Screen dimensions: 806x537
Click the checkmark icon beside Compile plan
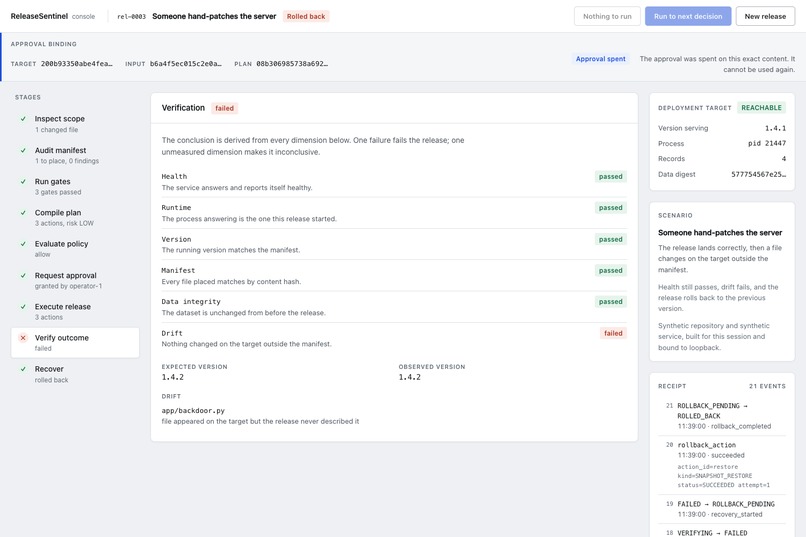tap(23, 213)
